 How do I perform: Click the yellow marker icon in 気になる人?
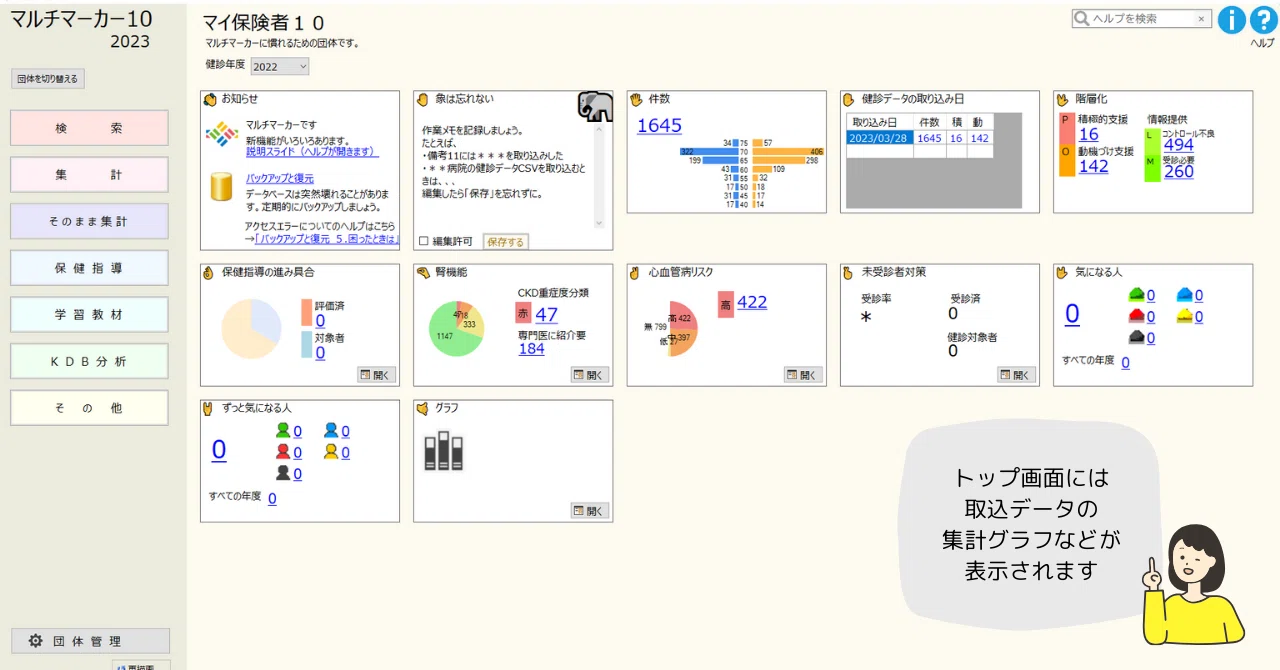[1185, 316]
